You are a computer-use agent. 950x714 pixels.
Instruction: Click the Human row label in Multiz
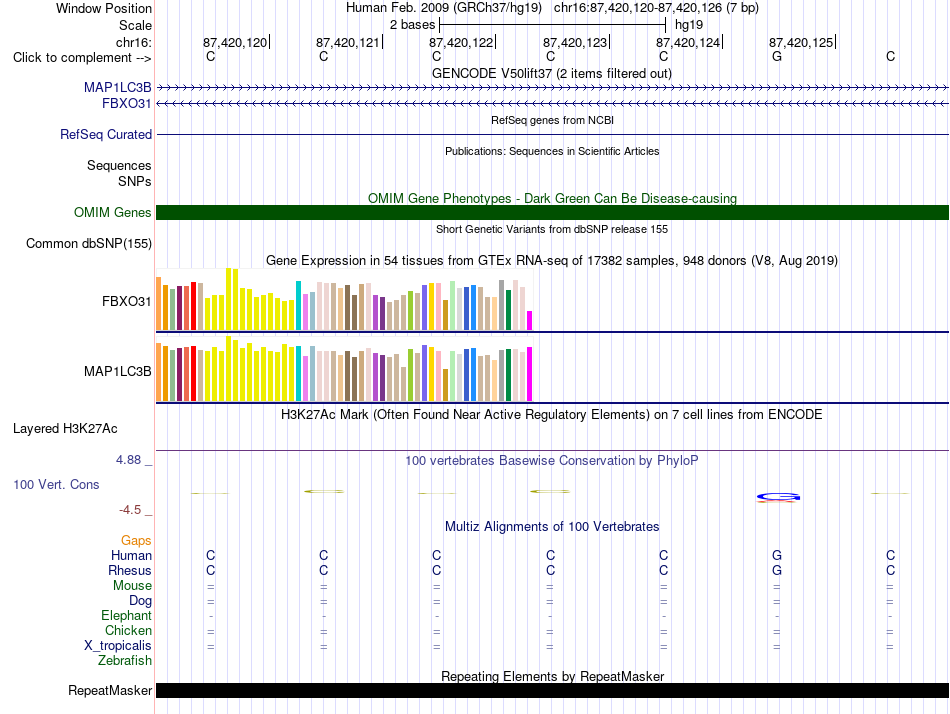click(x=131, y=555)
